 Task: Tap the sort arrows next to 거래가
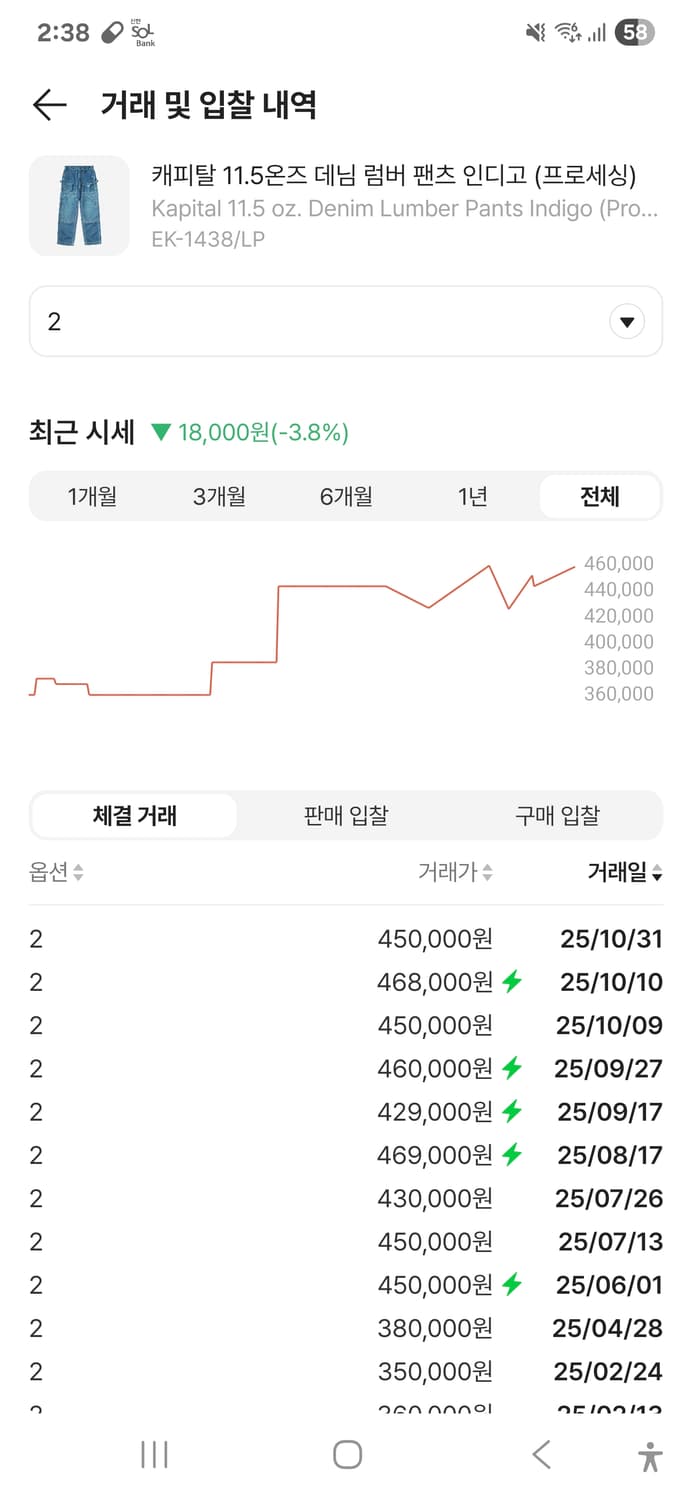[x=486, y=872]
